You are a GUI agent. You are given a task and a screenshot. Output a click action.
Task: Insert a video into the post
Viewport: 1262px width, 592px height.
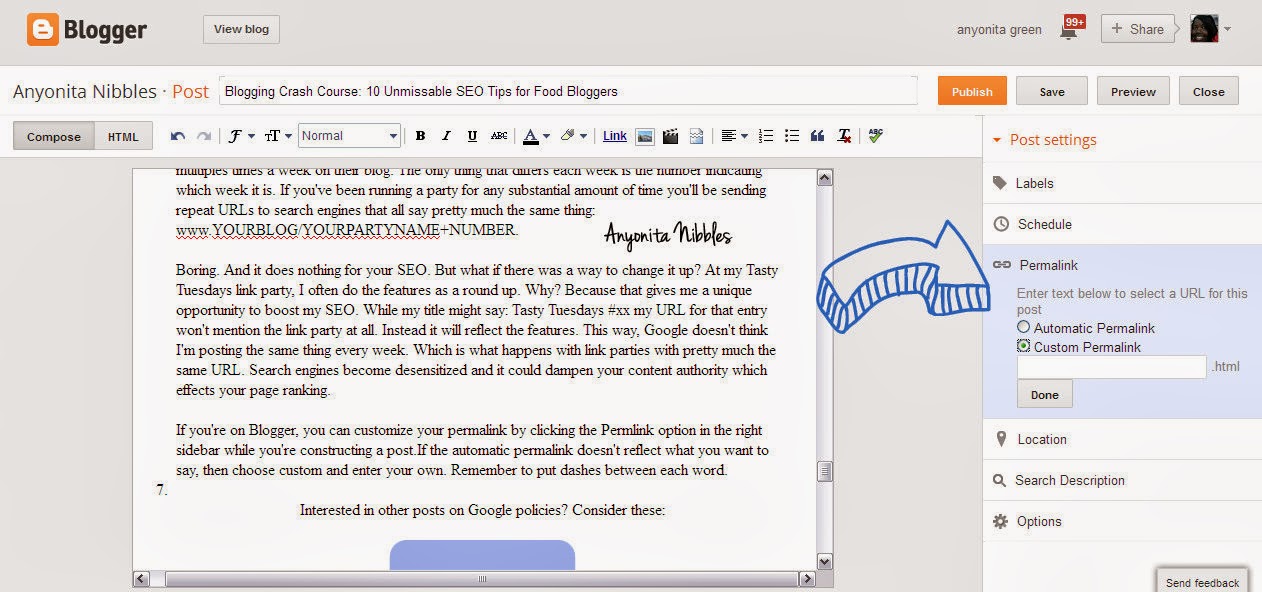pyautogui.click(x=671, y=136)
